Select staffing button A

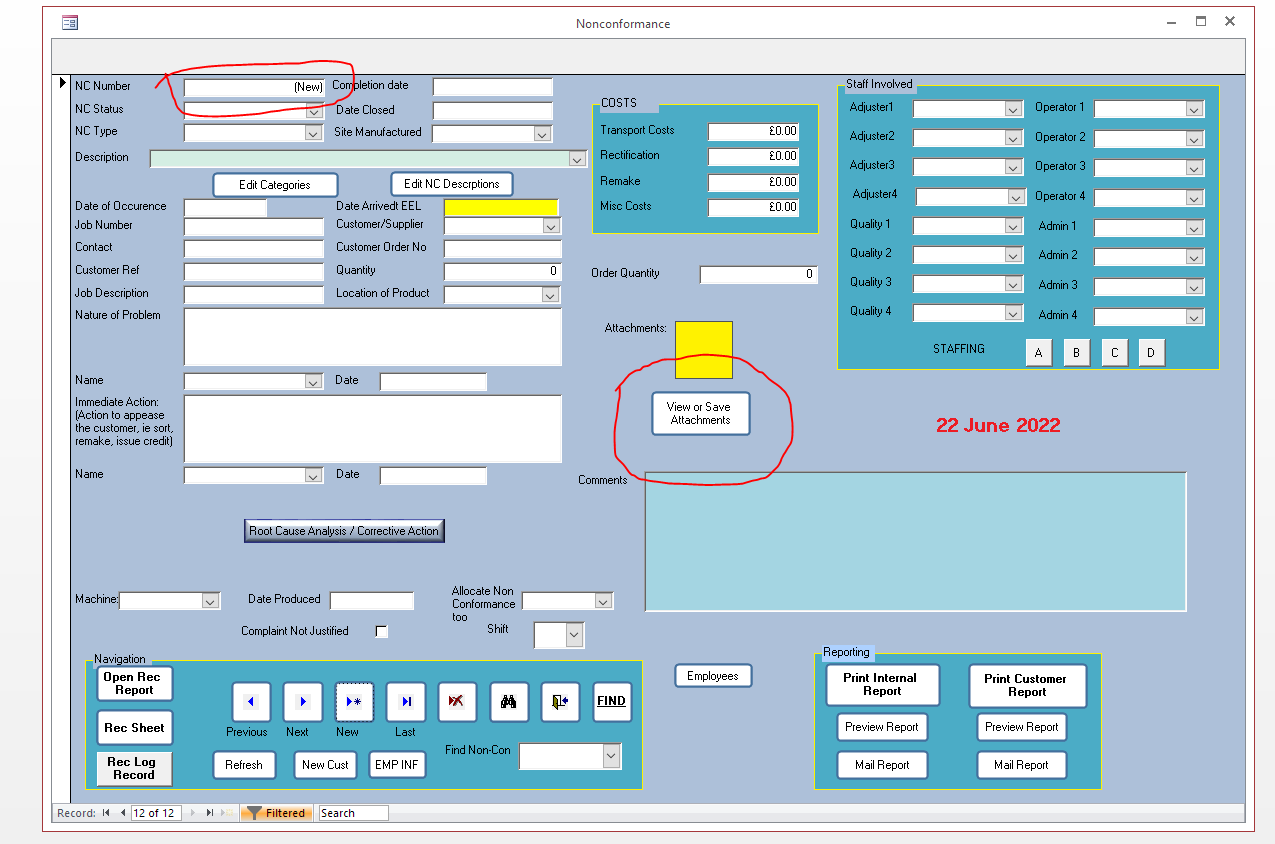1039,353
